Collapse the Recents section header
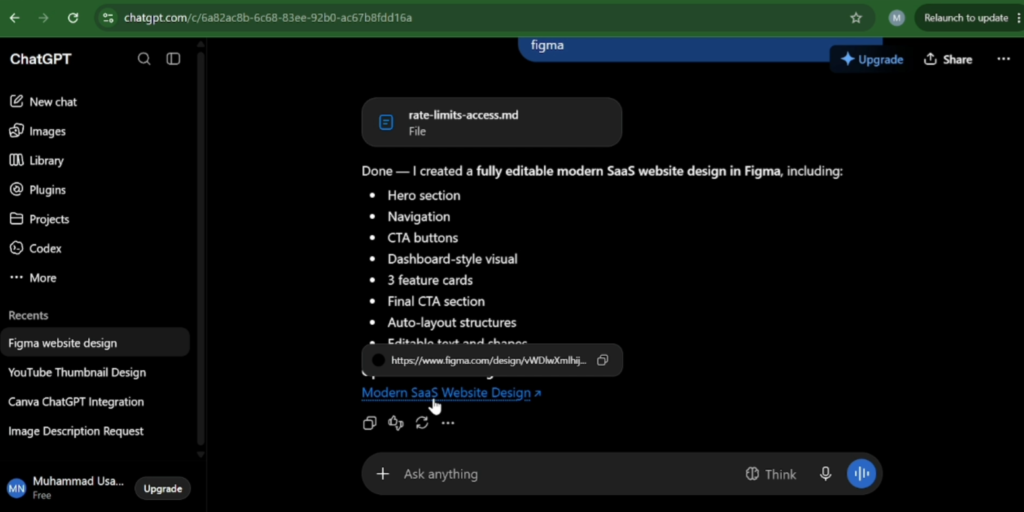The image size is (1024, 512). point(28,315)
